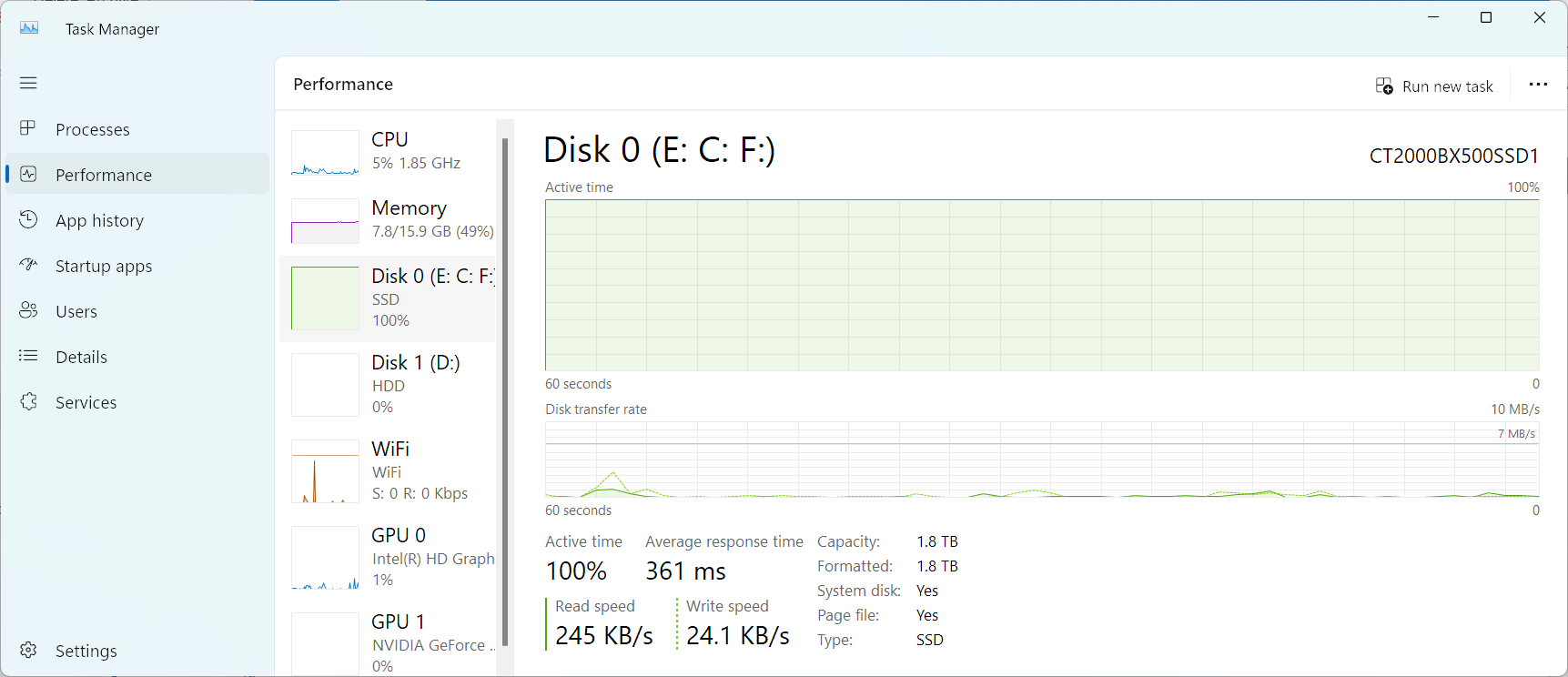The height and width of the screenshot is (677, 1568).
Task: Click the Services puzzle icon
Action: point(28,401)
